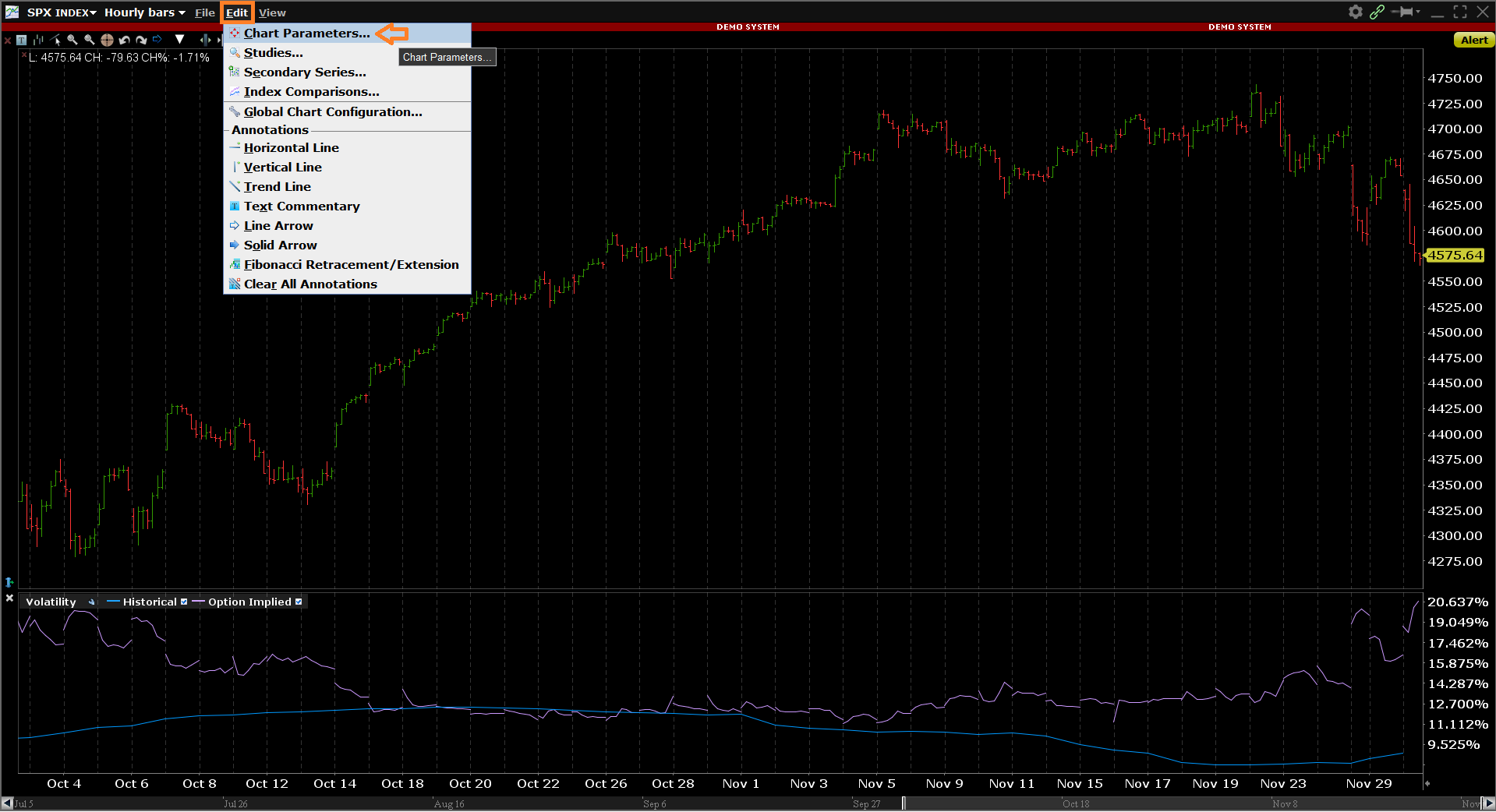Viewport: 1496px width, 812px height.
Task: Expand the Hourly bars time period dropdown
Action: (145, 12)
